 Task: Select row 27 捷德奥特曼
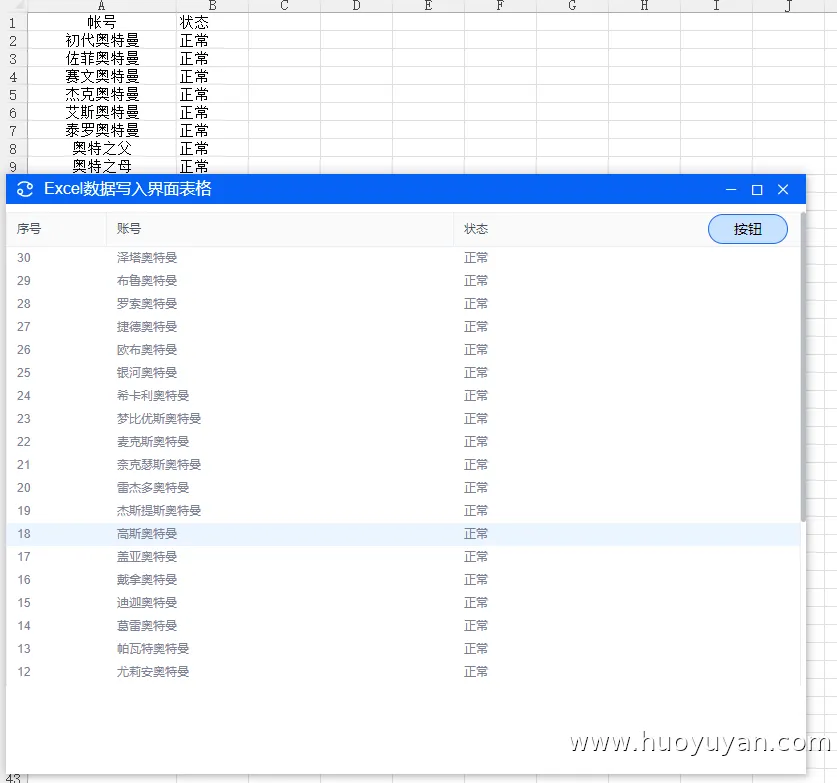click(x=403, y=327)
